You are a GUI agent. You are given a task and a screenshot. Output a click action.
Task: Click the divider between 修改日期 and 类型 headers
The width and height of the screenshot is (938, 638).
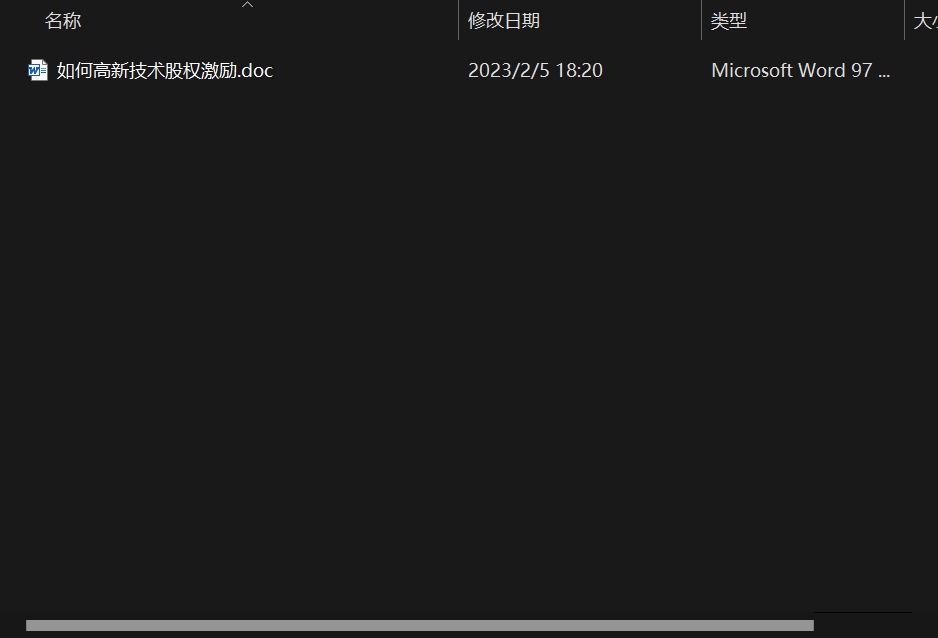[701, 20]
